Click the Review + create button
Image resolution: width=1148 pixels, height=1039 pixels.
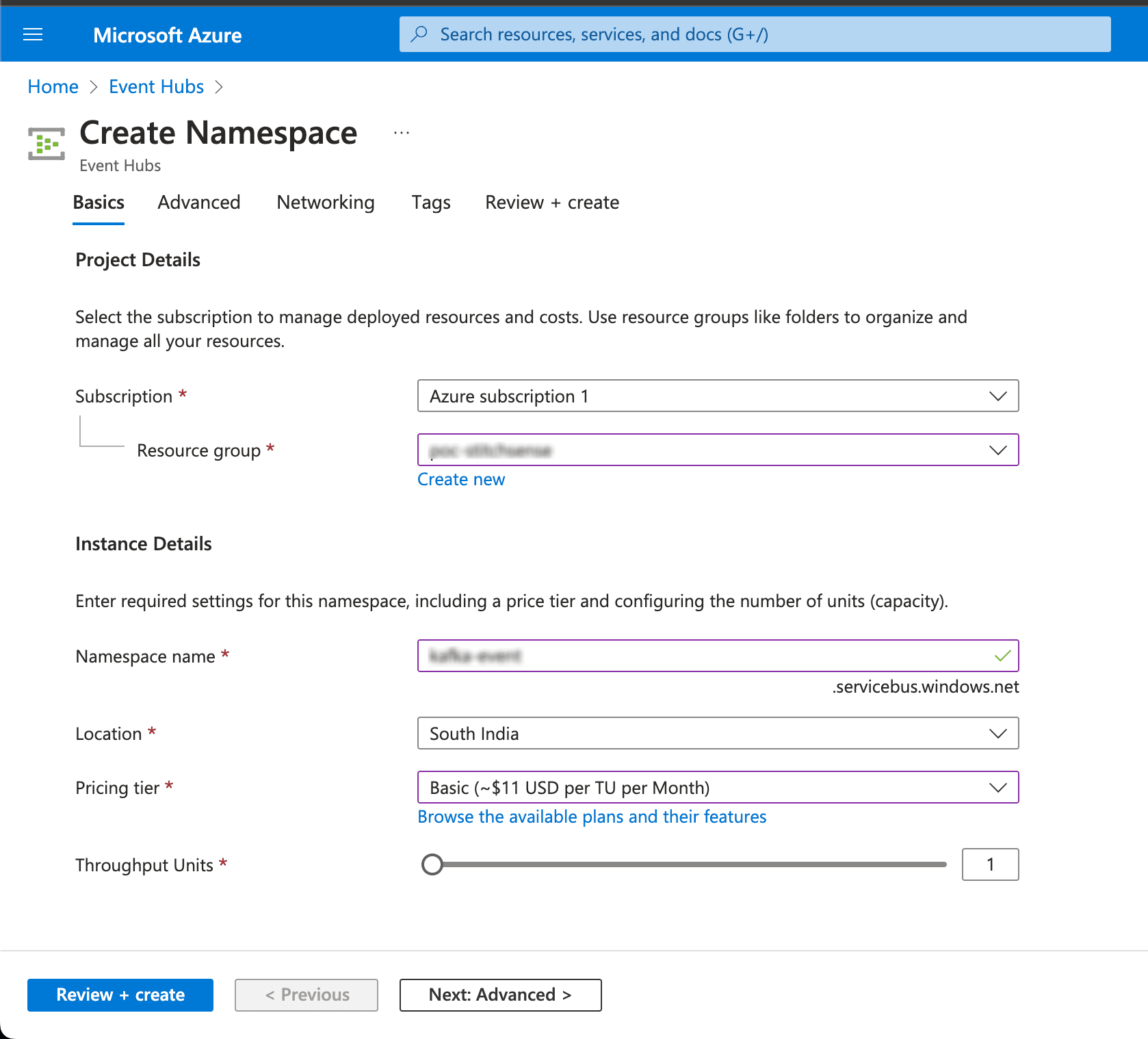(120, 995)
